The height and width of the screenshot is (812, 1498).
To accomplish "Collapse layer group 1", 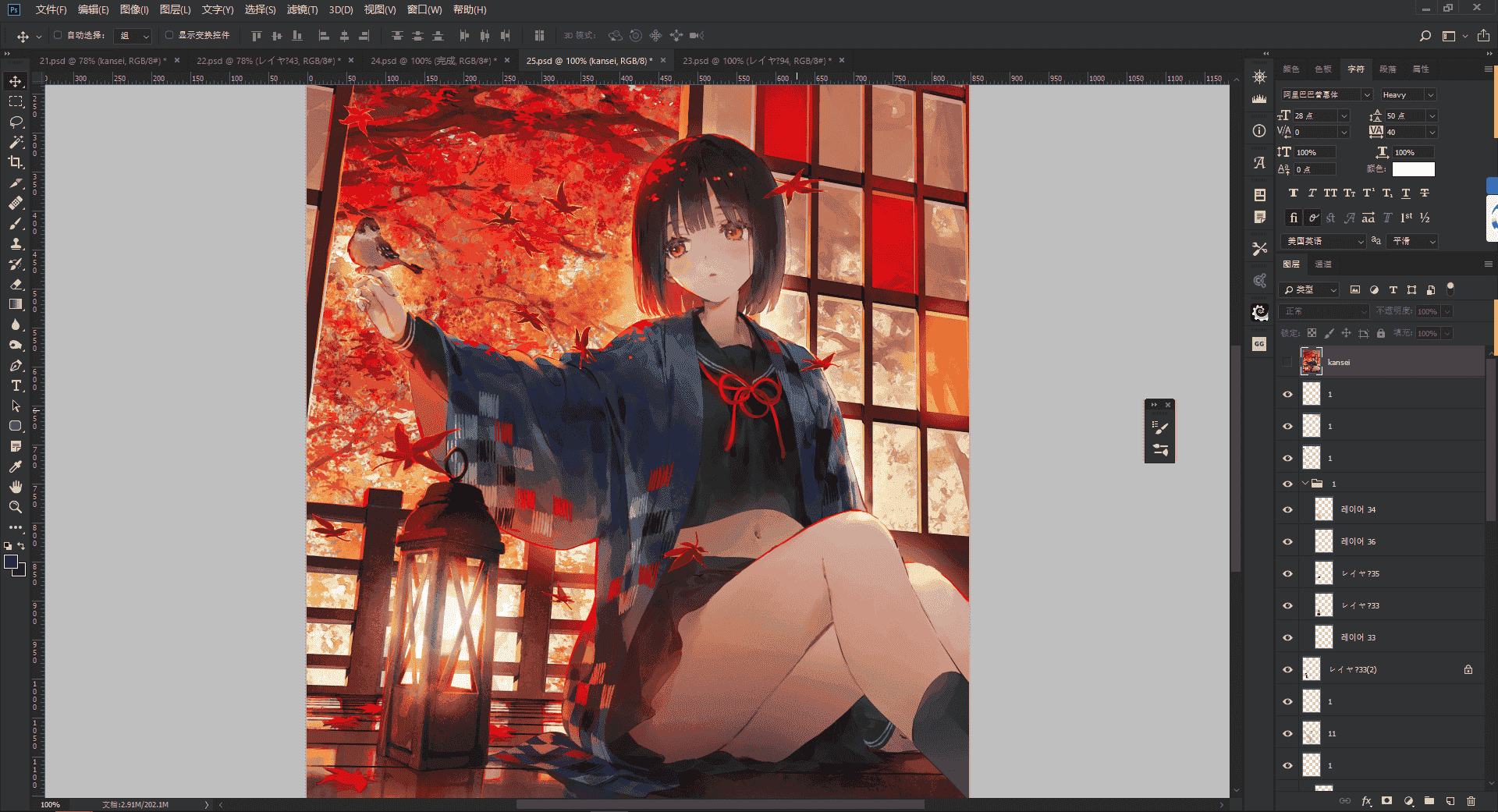I will (x=1305, y=484).
